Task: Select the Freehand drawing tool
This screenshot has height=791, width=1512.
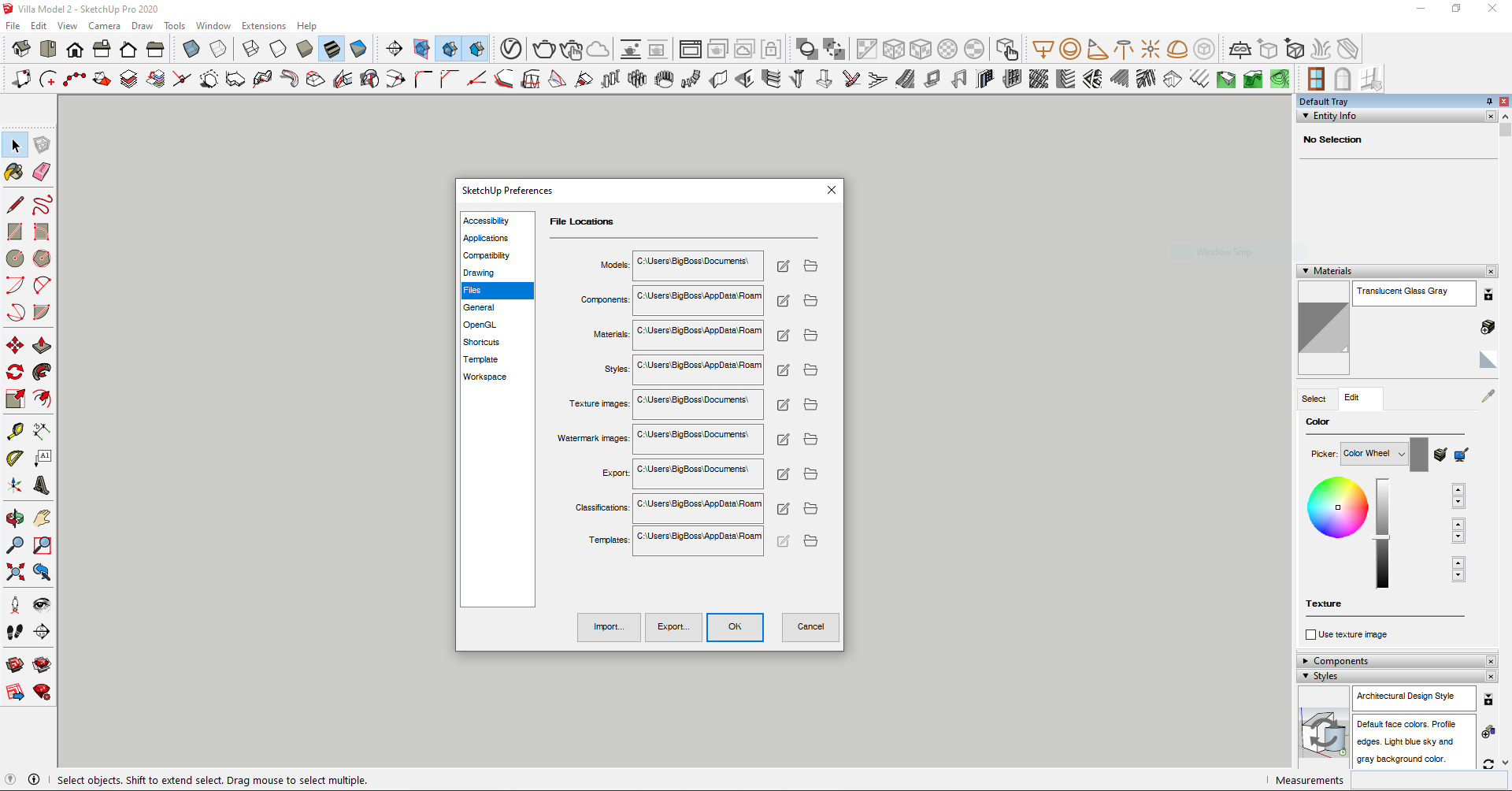Action: (42, 205)
